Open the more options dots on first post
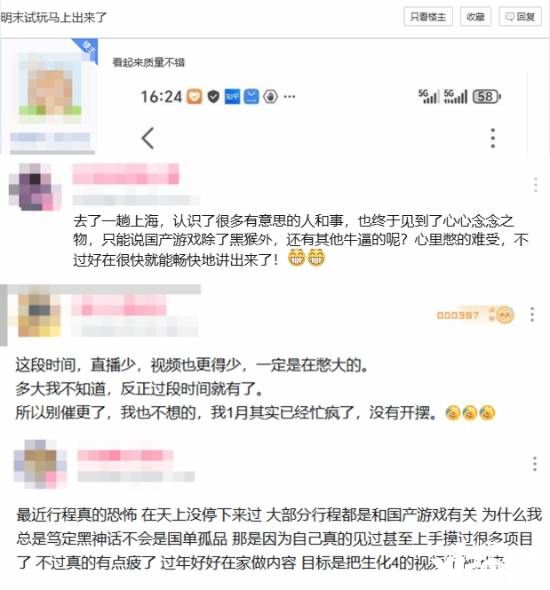550x590 pixels. [x=536, y=185]
